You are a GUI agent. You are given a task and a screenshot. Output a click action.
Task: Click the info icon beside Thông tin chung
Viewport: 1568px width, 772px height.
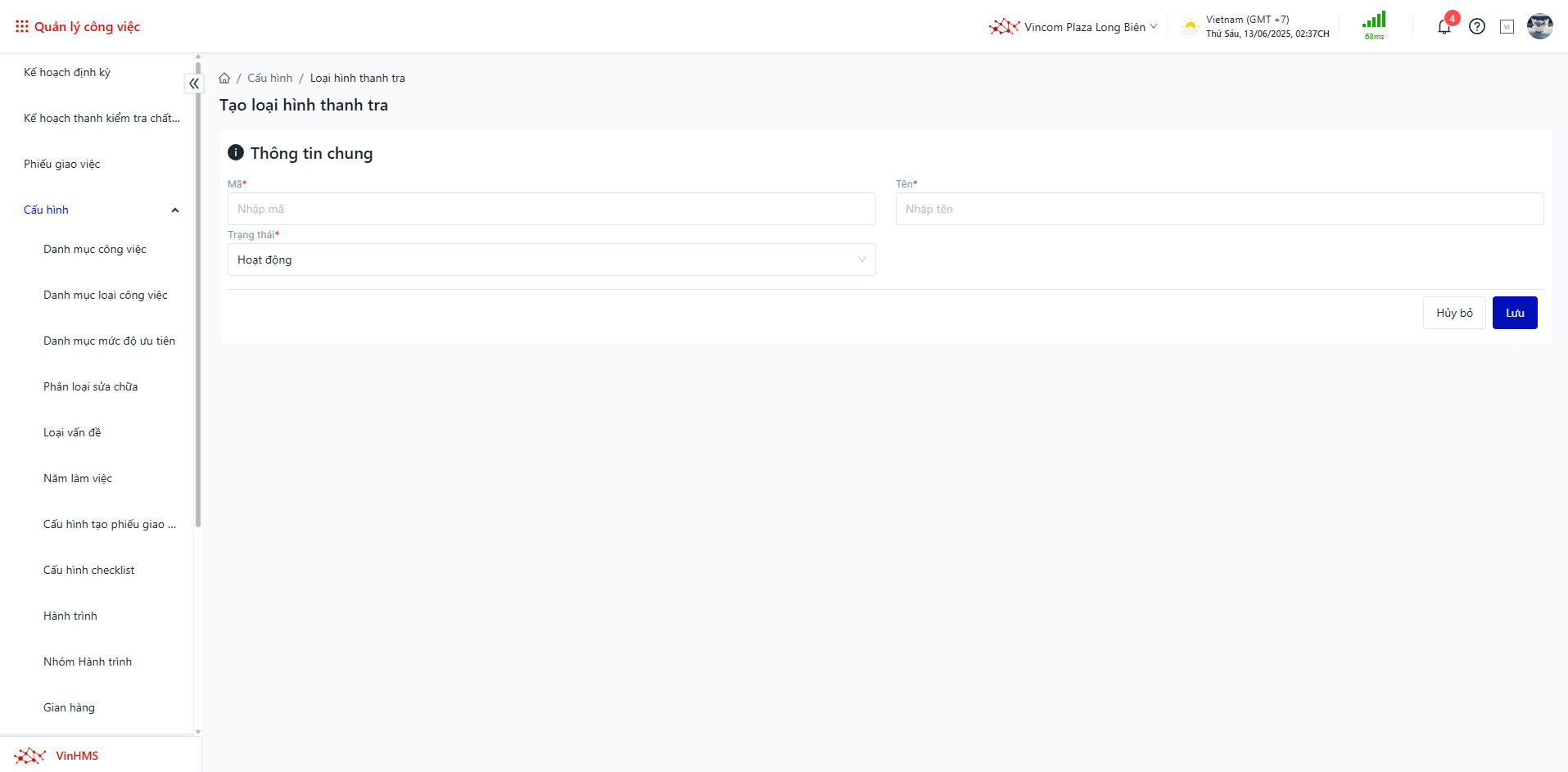point(236,152)
